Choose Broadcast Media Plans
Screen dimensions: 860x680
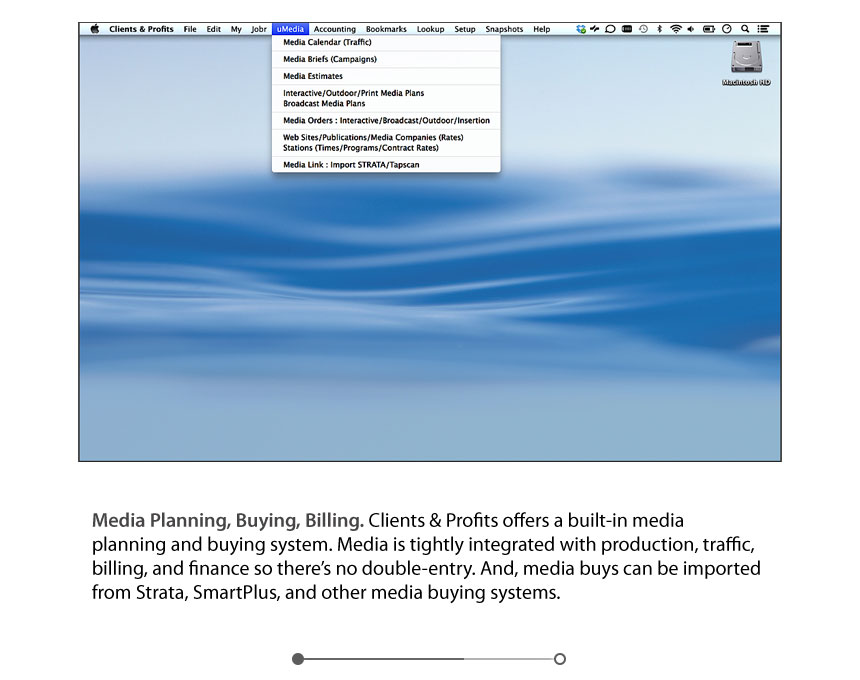(x=324, y=104)
